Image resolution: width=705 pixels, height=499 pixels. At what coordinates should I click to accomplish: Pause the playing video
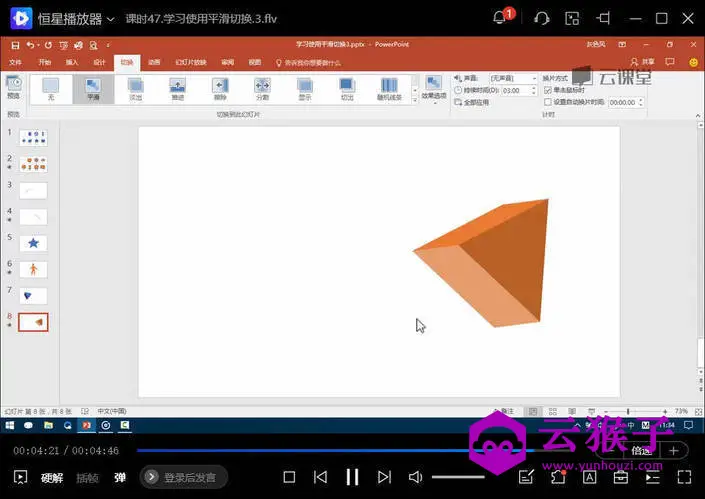click(352, 477)
